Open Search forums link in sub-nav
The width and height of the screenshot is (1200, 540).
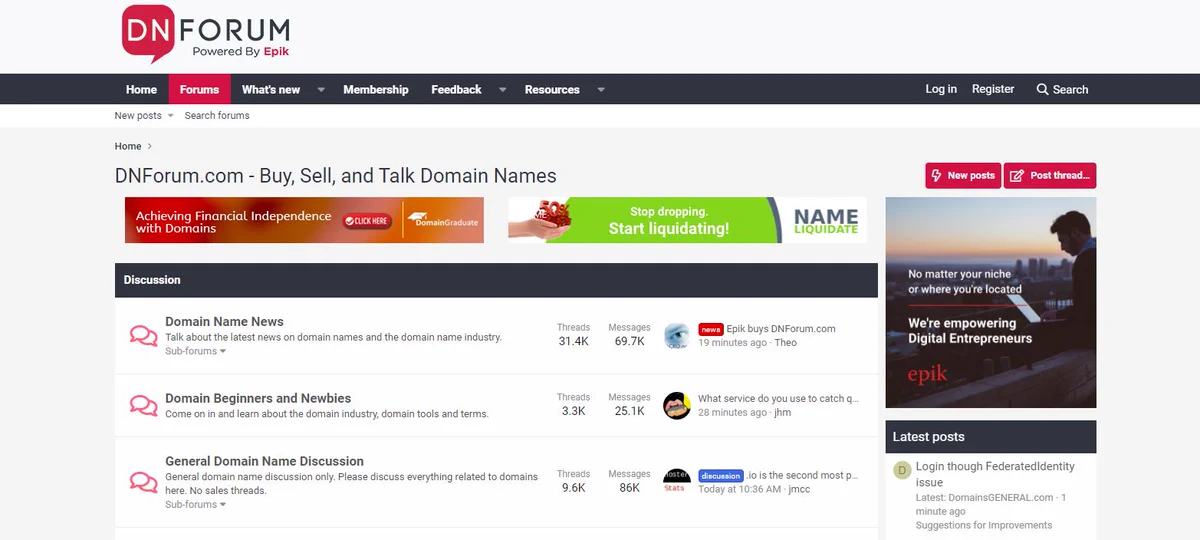click(x=217, y=116)
